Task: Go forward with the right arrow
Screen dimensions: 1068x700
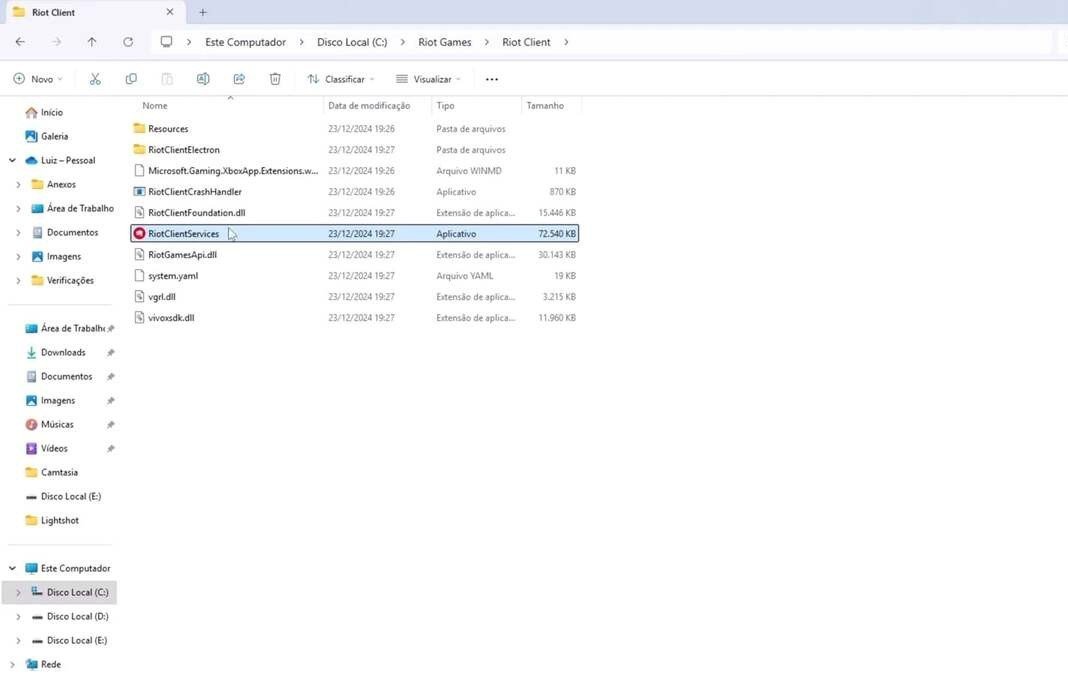Action: [x=57, y=42]
